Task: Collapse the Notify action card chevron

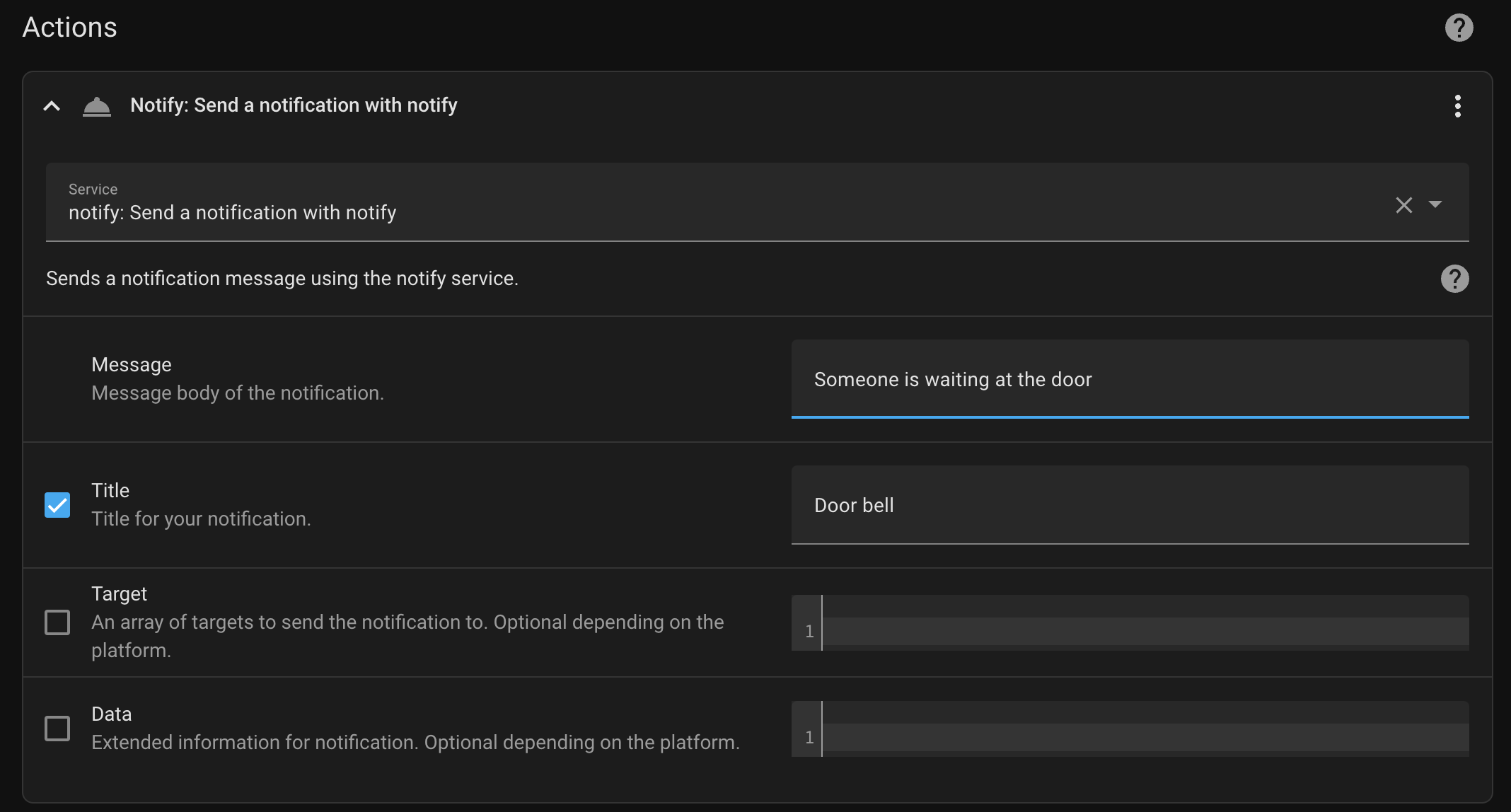Action: (x=52, y=106)
